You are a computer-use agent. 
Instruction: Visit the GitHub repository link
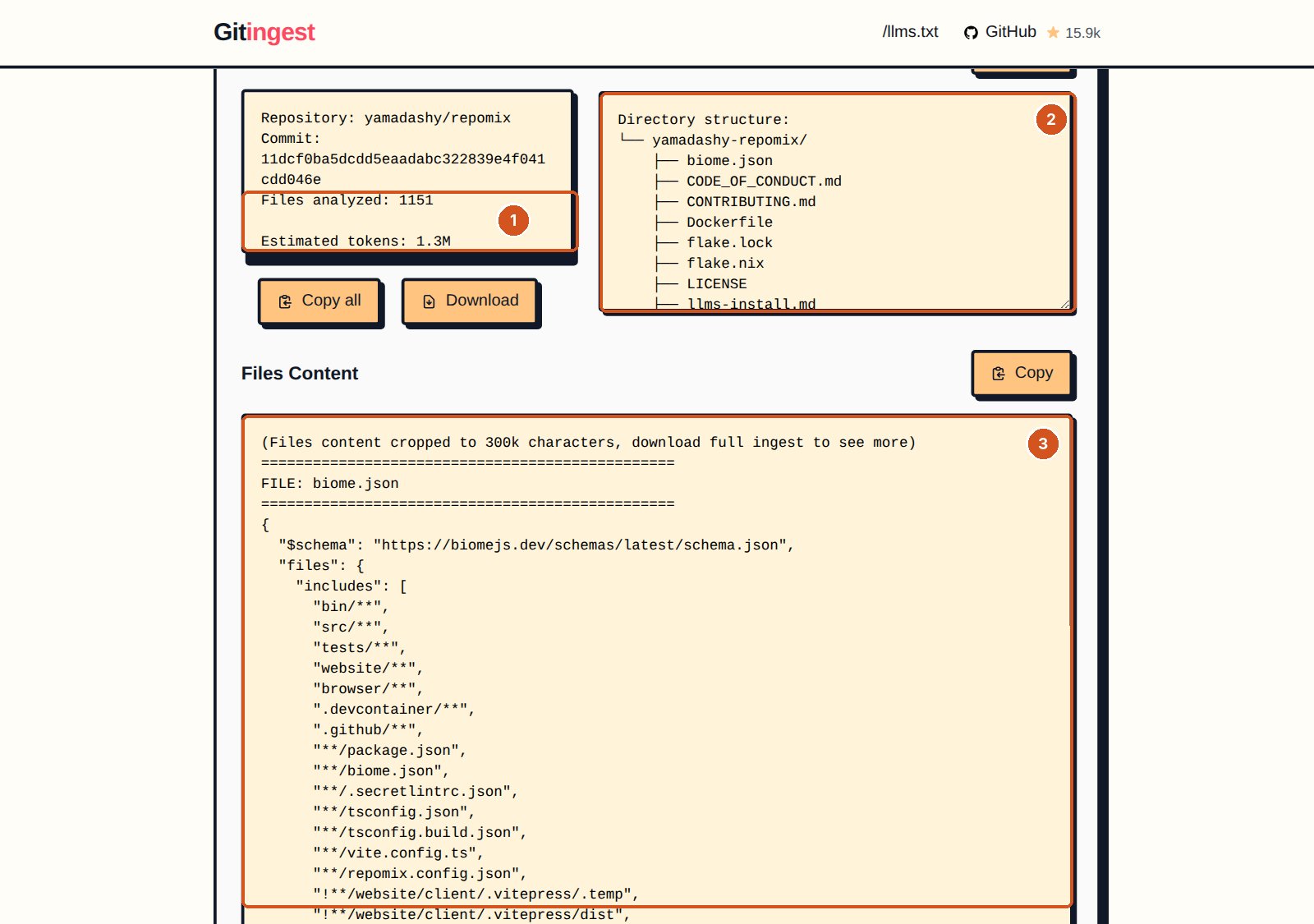(1000, 32)
